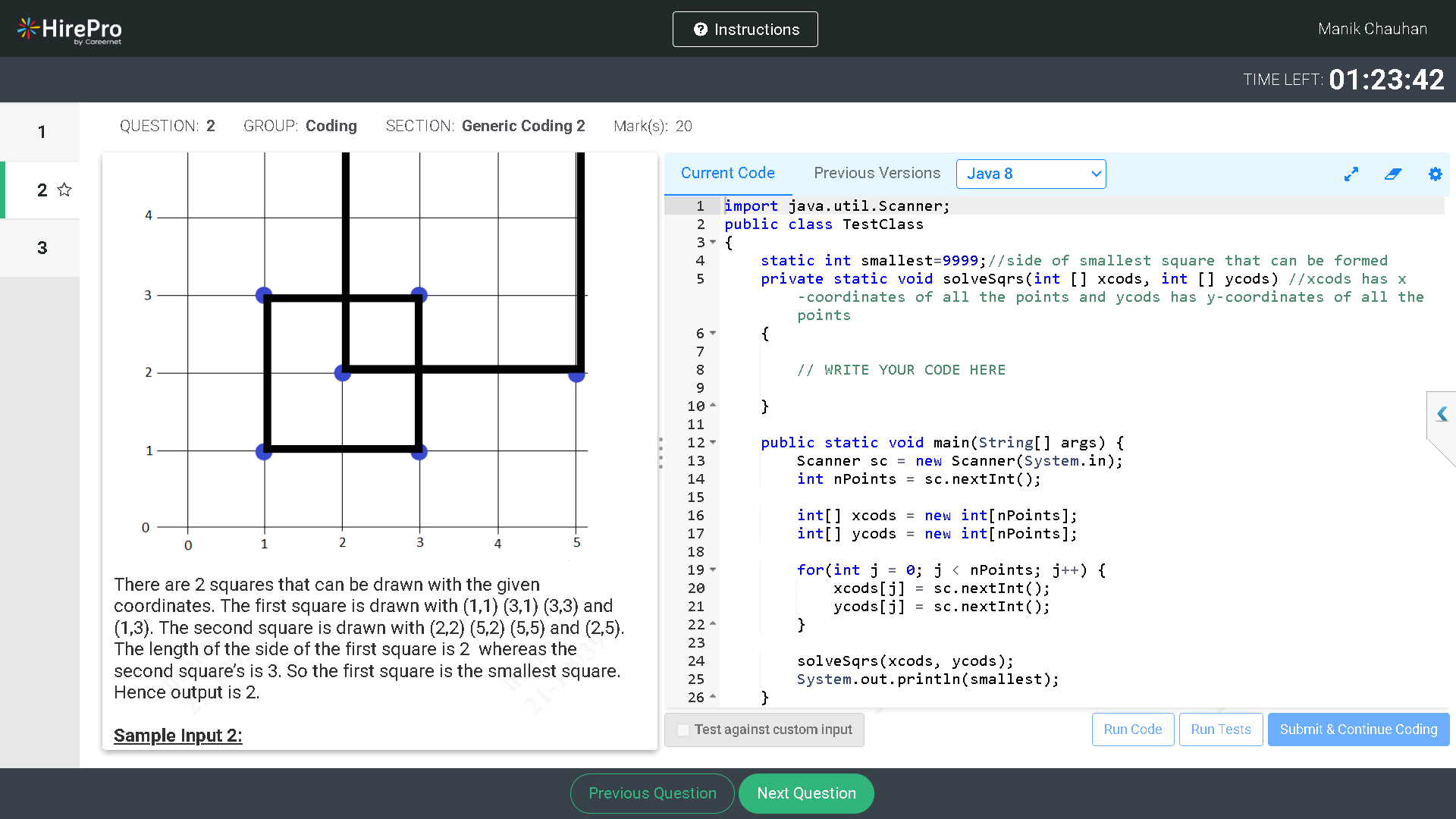Go to question 1 in sidebar

pos(40,132)
